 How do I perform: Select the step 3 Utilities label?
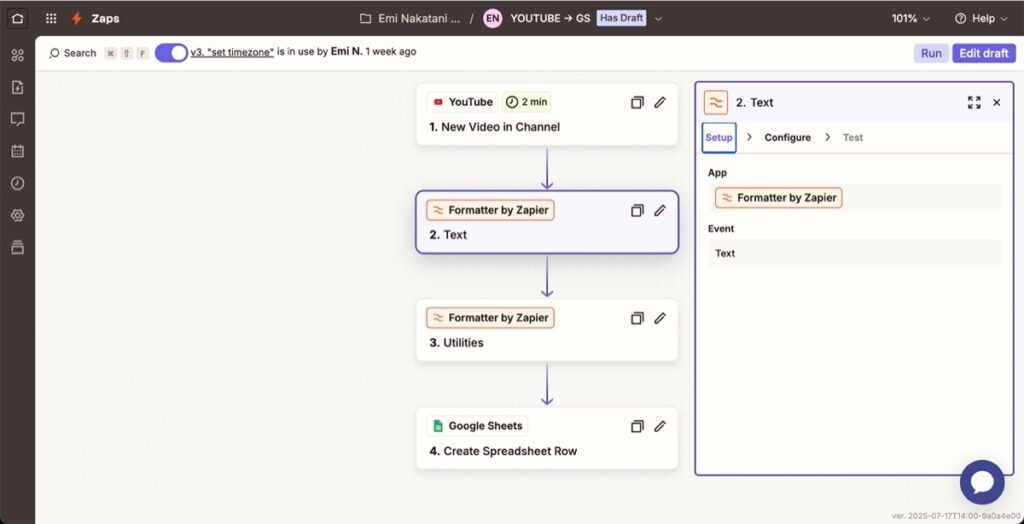pos(456,342)
